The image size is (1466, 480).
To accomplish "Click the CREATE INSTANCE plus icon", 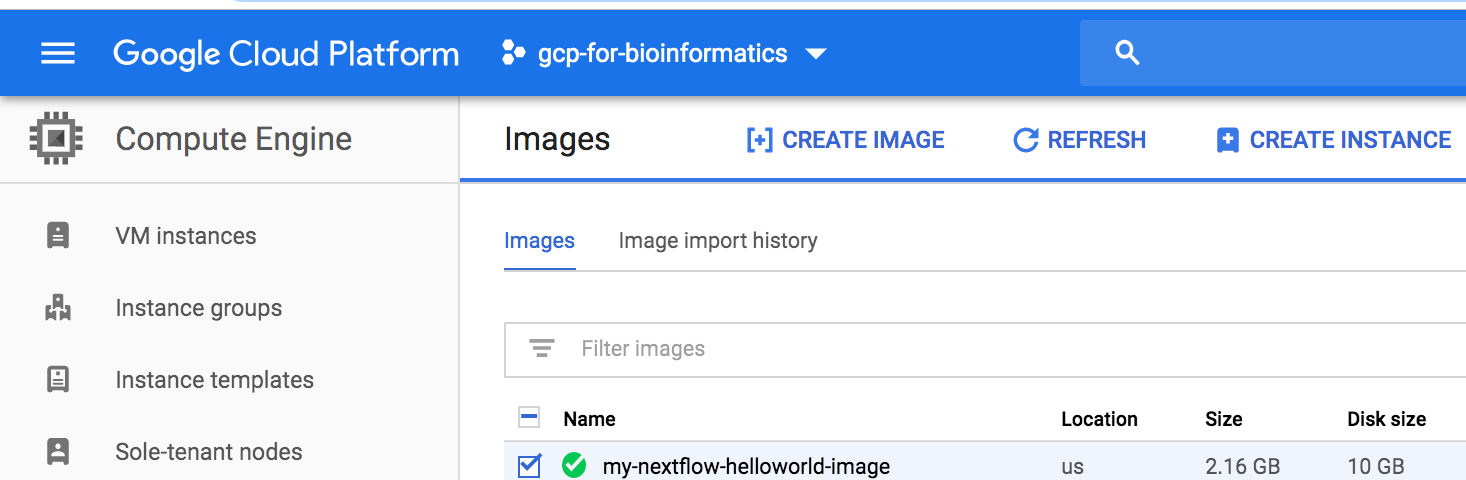I will (1227, 140).
